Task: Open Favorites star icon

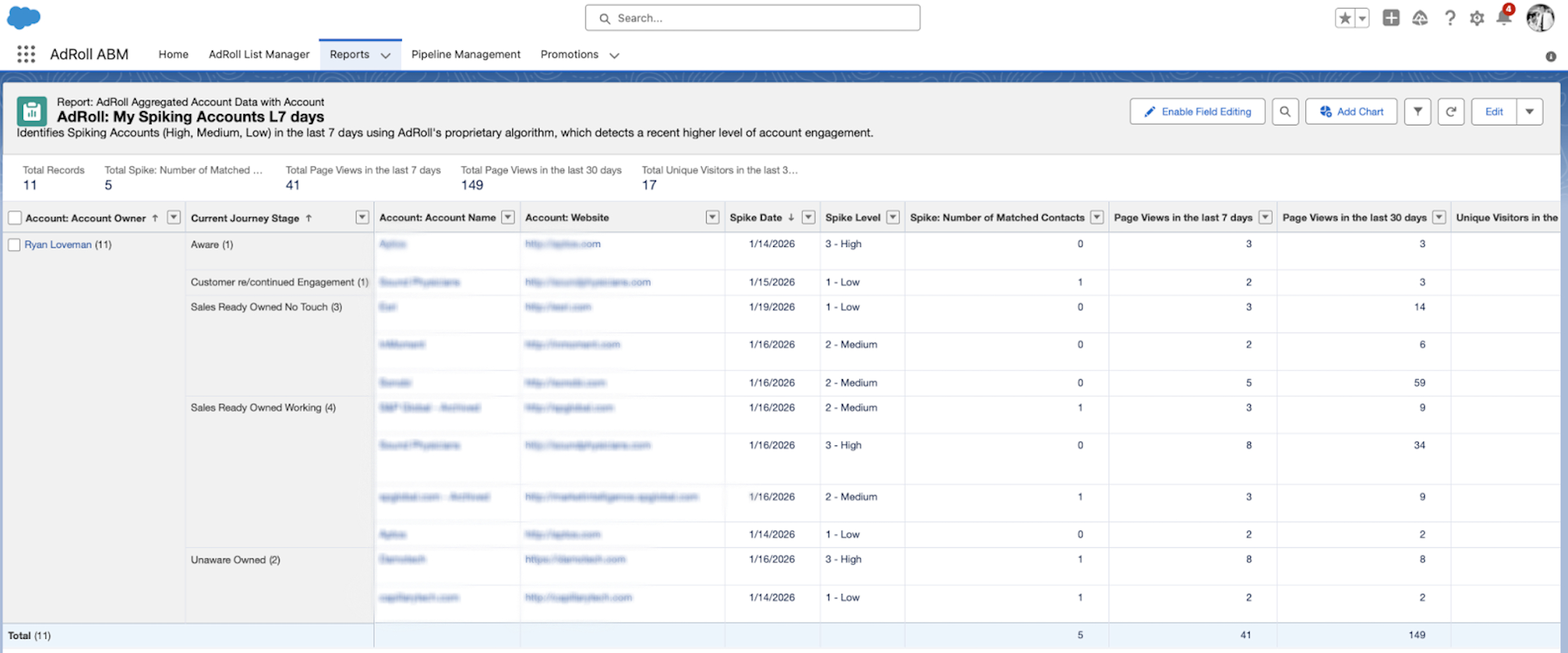Action: tap(1345, 18)
